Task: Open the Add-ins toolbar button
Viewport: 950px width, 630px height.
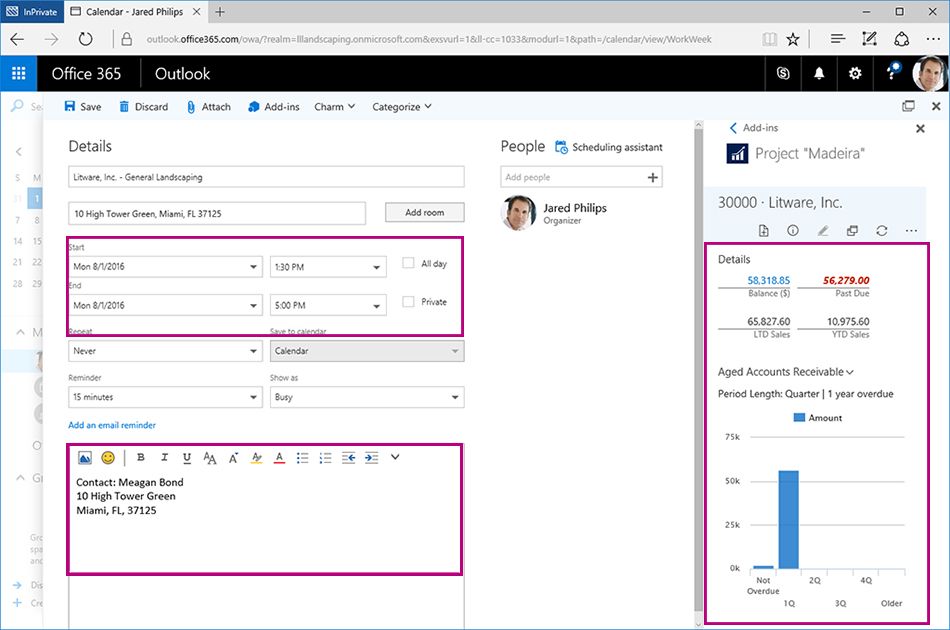Action: tap(273, 107)
